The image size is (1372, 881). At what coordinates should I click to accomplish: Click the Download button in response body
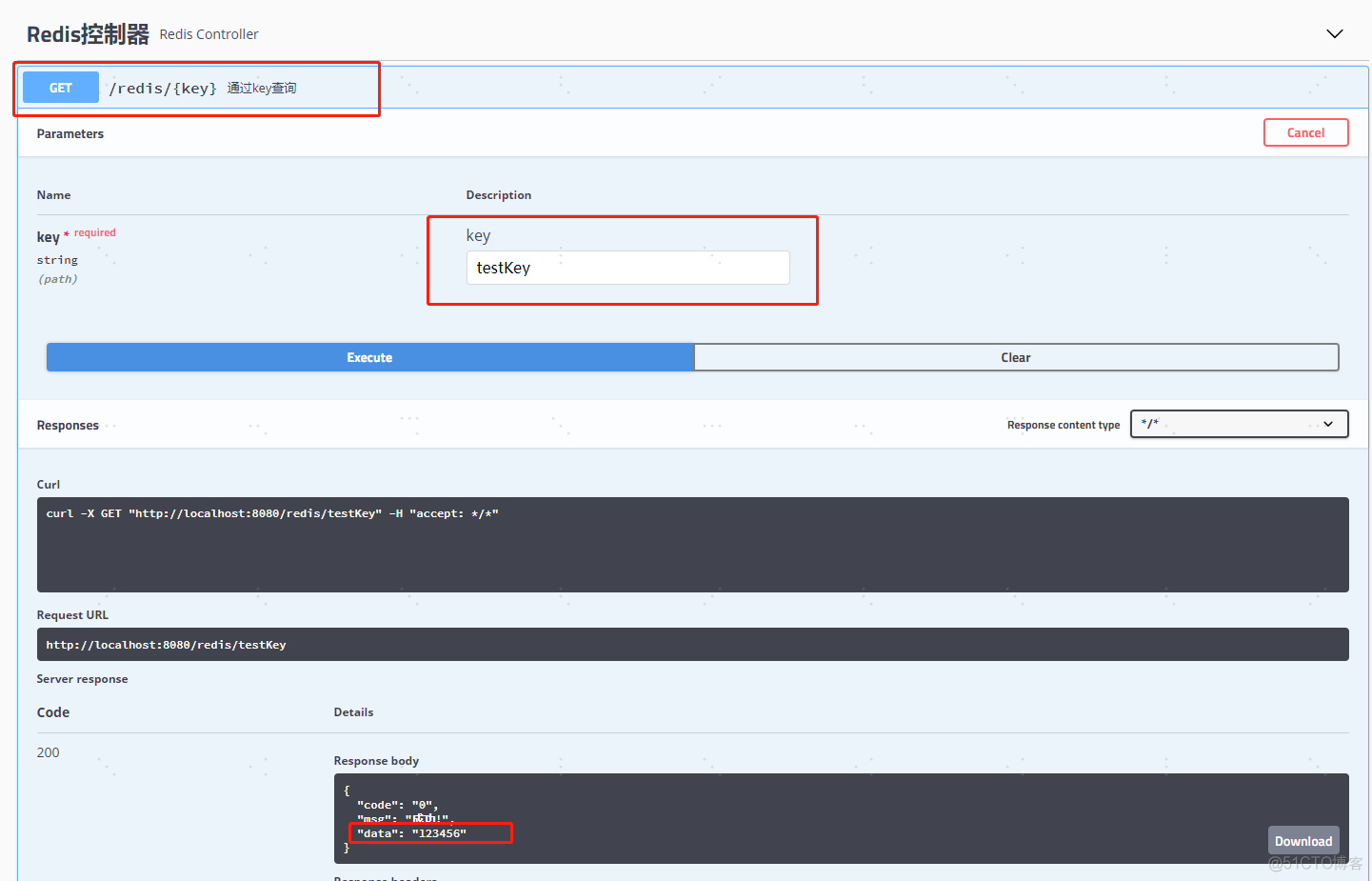coord(1303,841)
